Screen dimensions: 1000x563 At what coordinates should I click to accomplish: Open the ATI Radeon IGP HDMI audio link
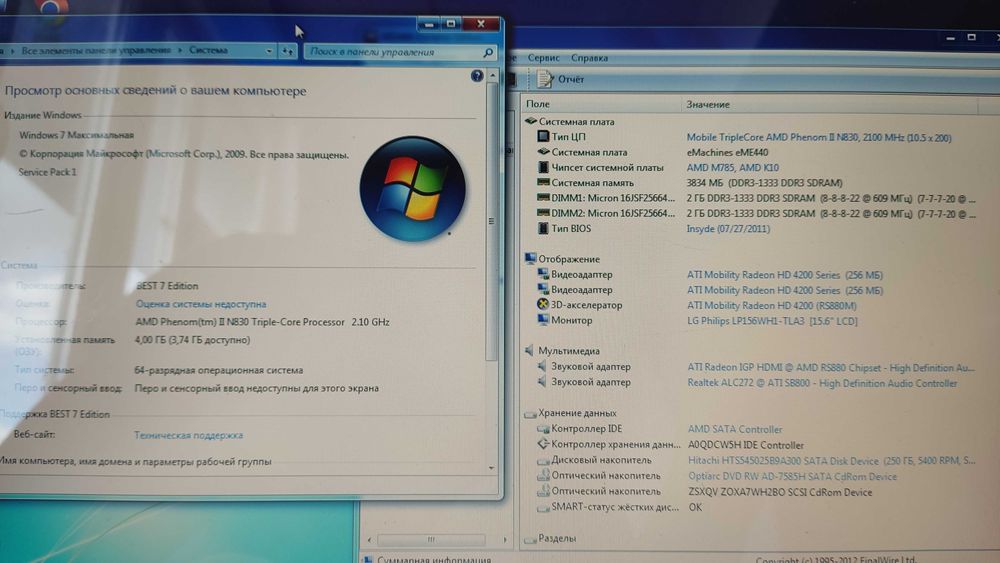coord(830,368)
